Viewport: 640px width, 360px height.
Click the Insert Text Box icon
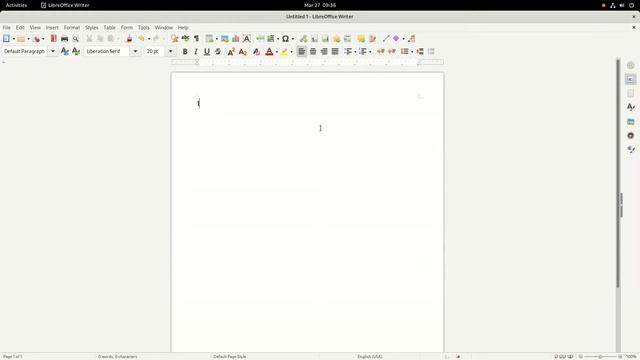click(247, 39)
